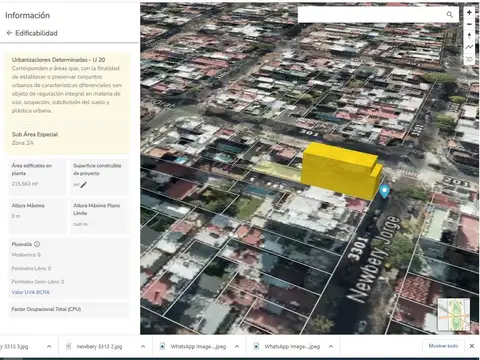Toggle the 3D view map button
The width and height of the screenshot is (480, 360).
tap(469, 59)
